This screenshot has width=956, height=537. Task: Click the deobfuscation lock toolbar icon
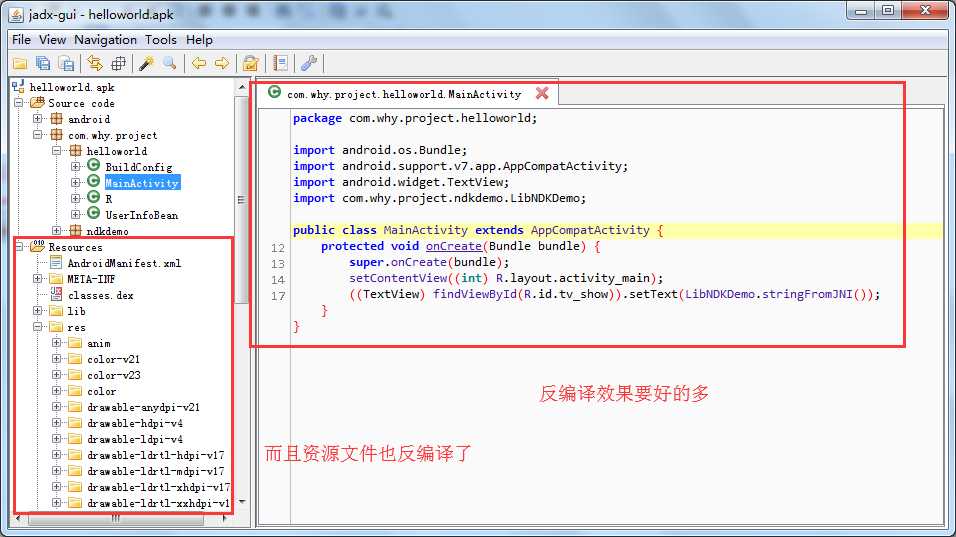pyautogui.click(x=251, y=63)
